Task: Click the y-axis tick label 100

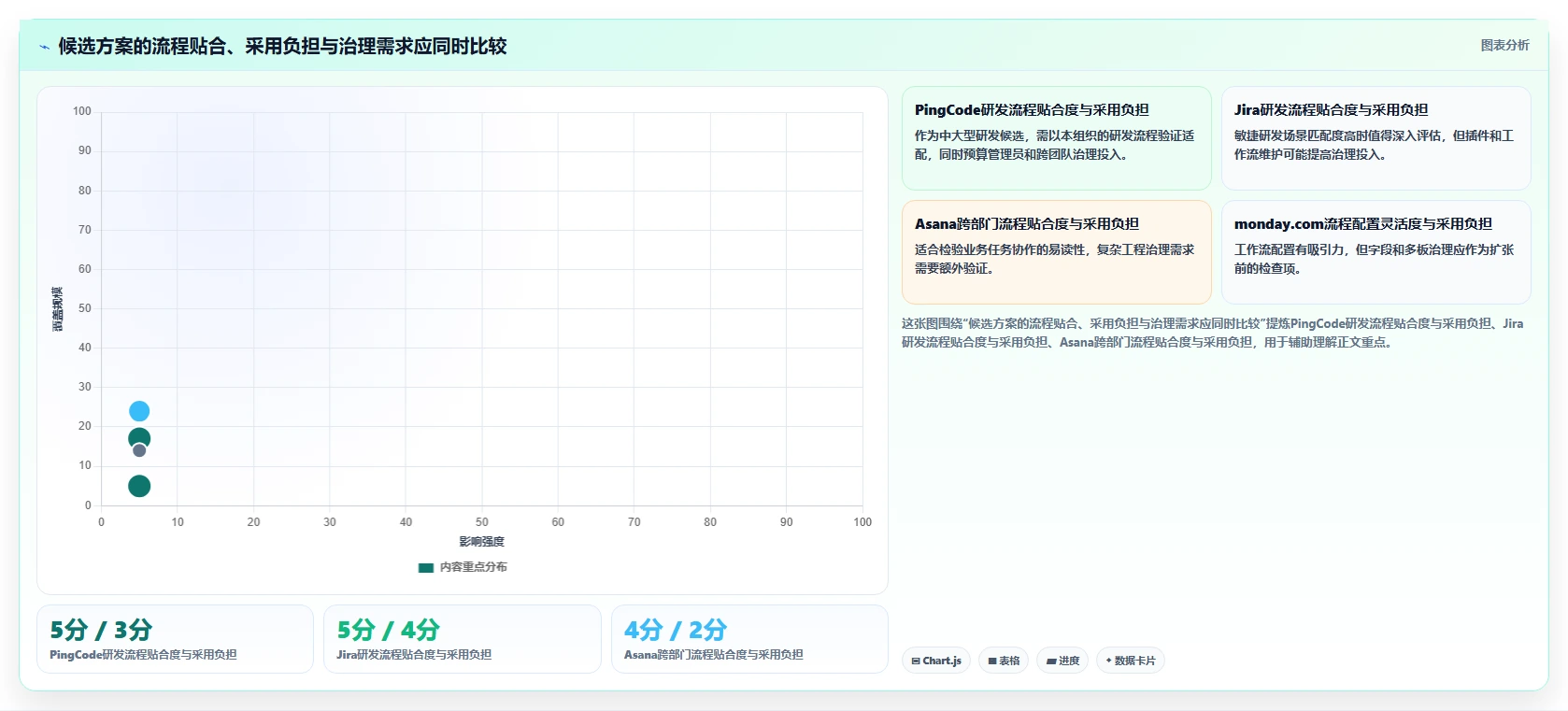Action: [x=82, y=111]
